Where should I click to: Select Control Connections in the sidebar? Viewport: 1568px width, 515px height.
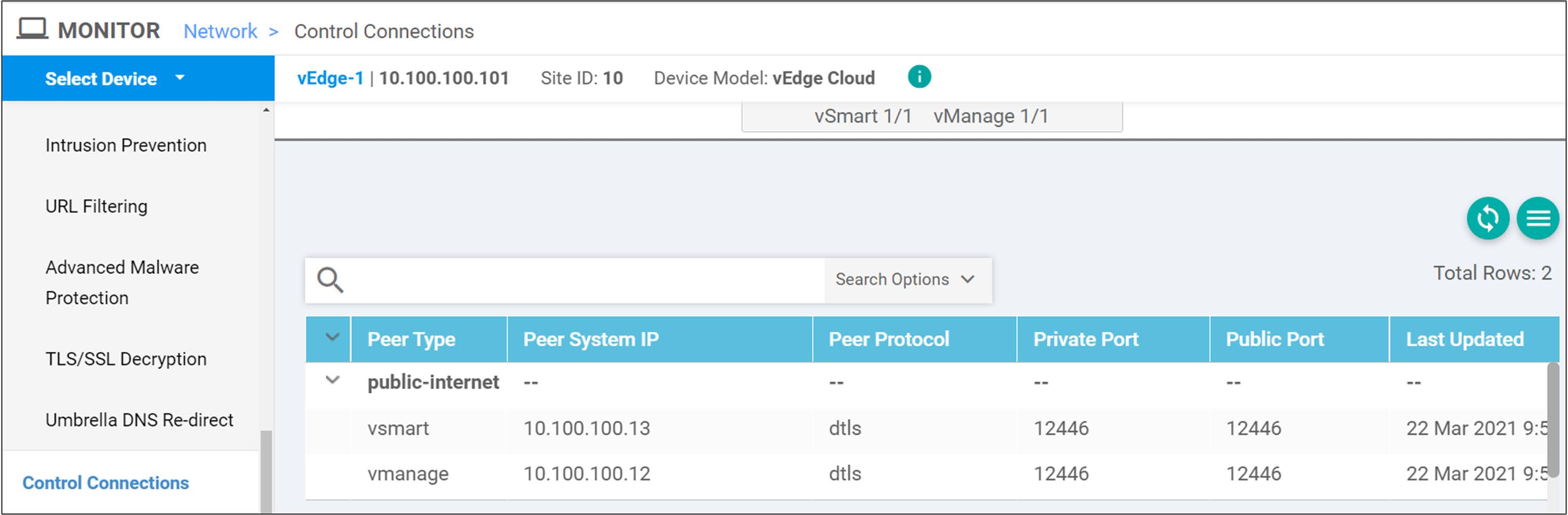coord(105,483)
